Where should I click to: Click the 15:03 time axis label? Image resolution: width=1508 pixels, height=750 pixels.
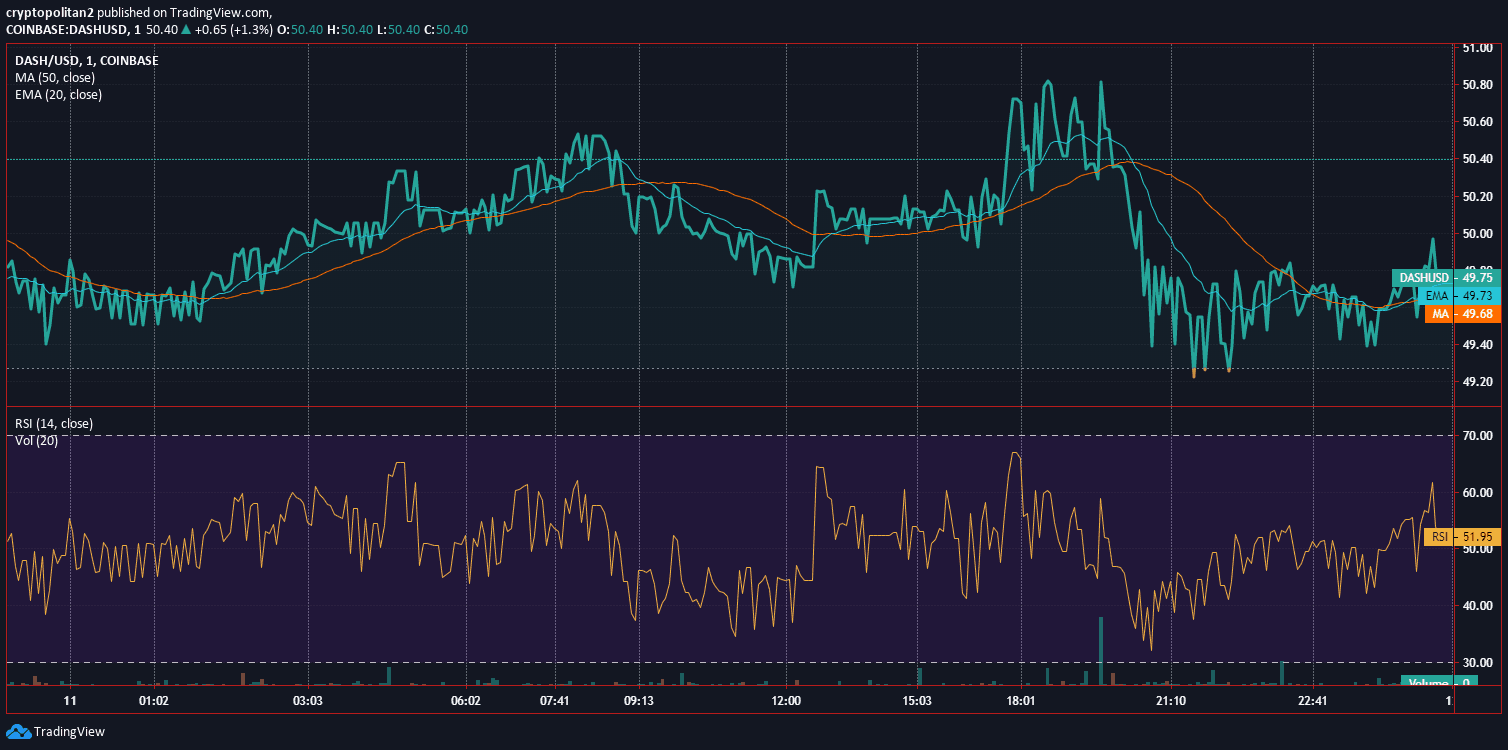pos(917,701)
